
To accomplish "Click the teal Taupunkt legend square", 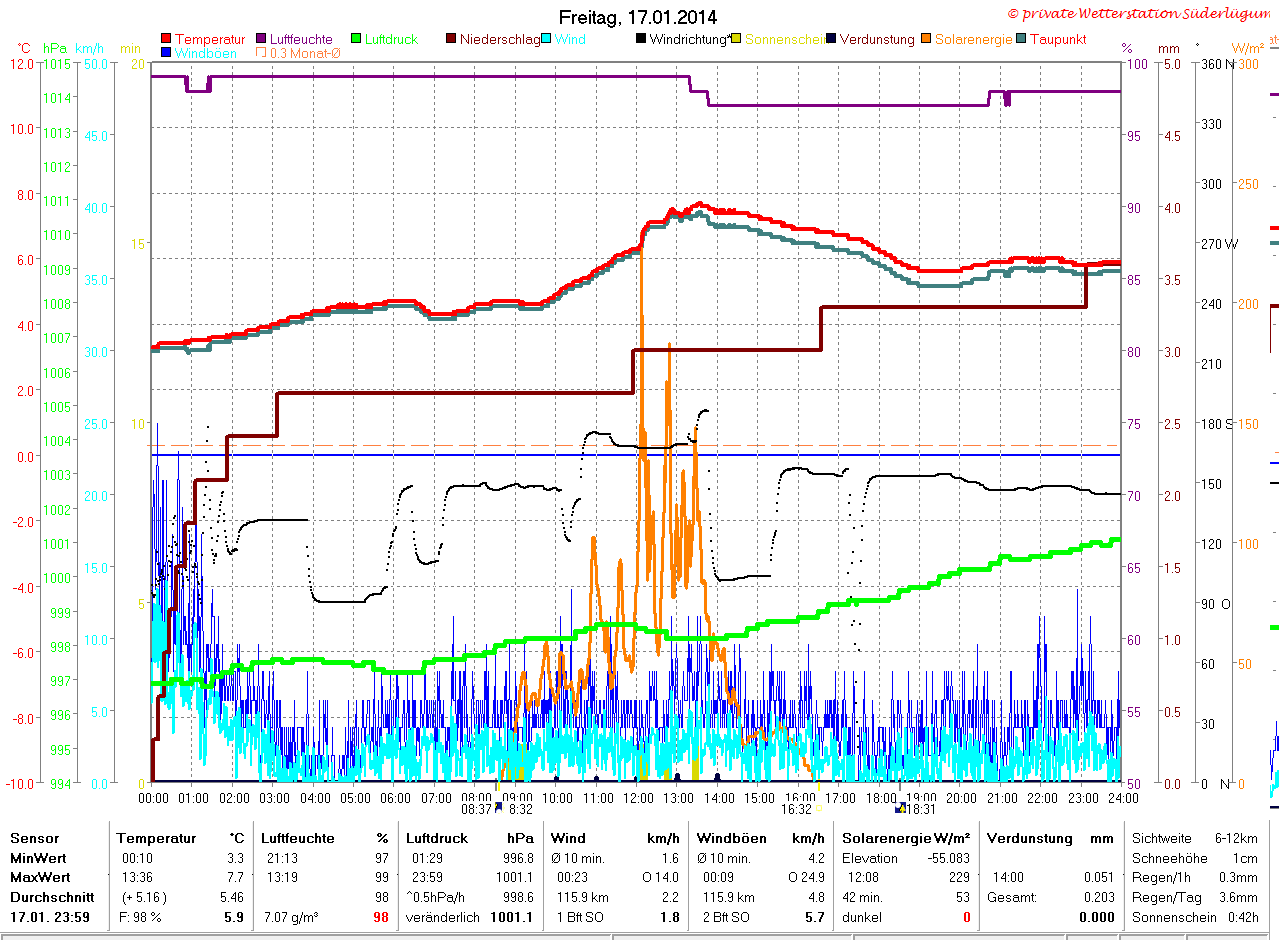I will tap(1021, 40).
